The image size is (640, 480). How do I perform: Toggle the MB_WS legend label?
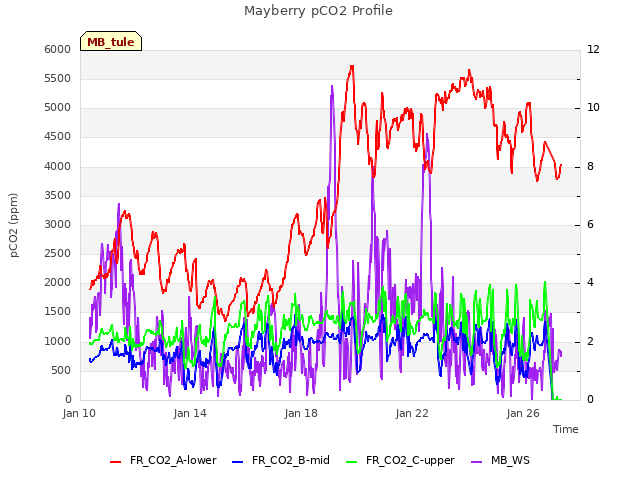pos(510,460)
